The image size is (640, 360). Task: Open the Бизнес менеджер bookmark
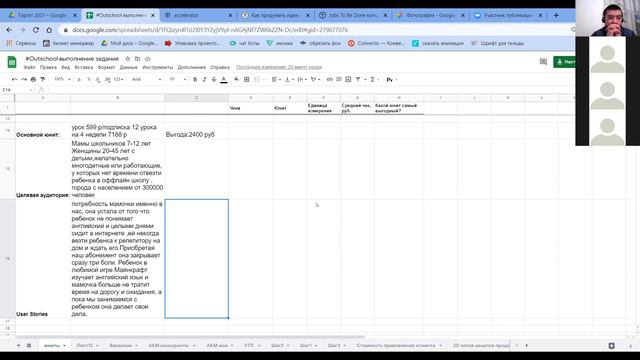[68, 43]
